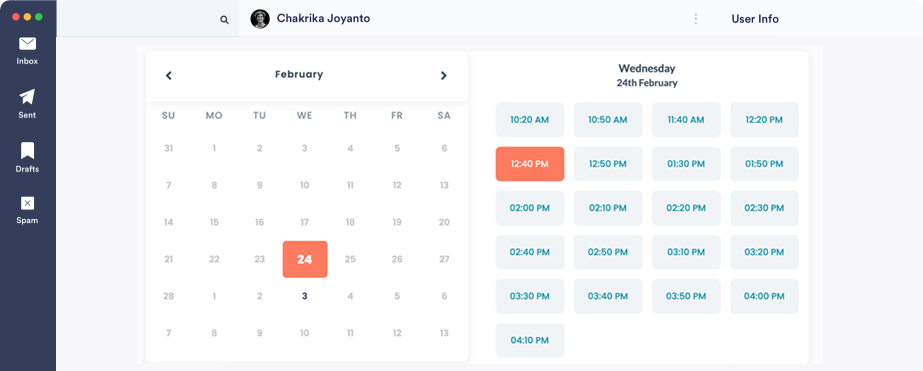
Task: Click the February month title
Action: [x=299, y=74]
